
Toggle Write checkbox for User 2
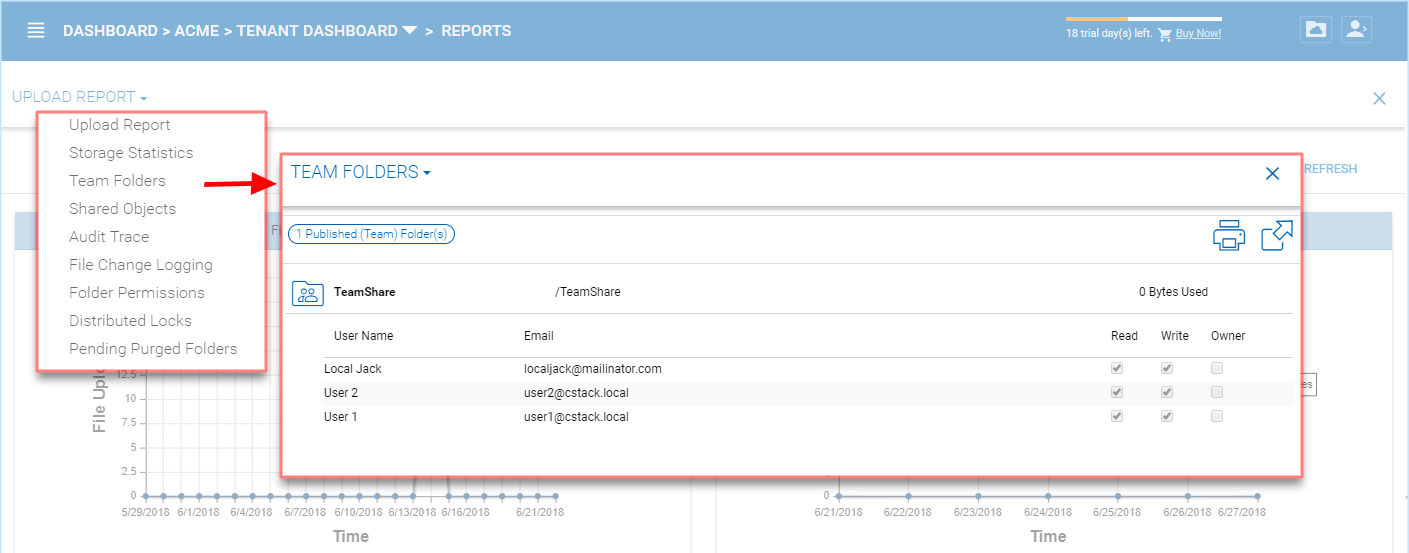1167,392
